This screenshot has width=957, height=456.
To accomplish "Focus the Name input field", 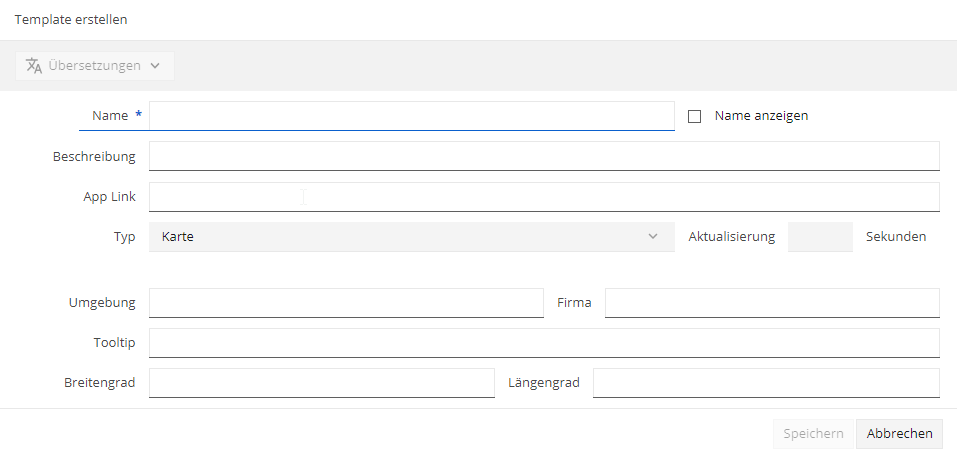I will point(412,116).
